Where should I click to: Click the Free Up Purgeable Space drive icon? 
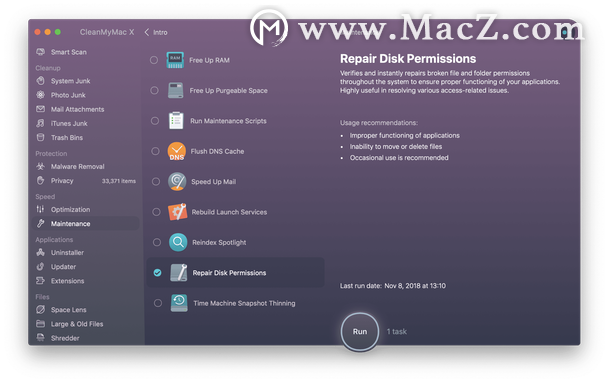tap(175, 90)
